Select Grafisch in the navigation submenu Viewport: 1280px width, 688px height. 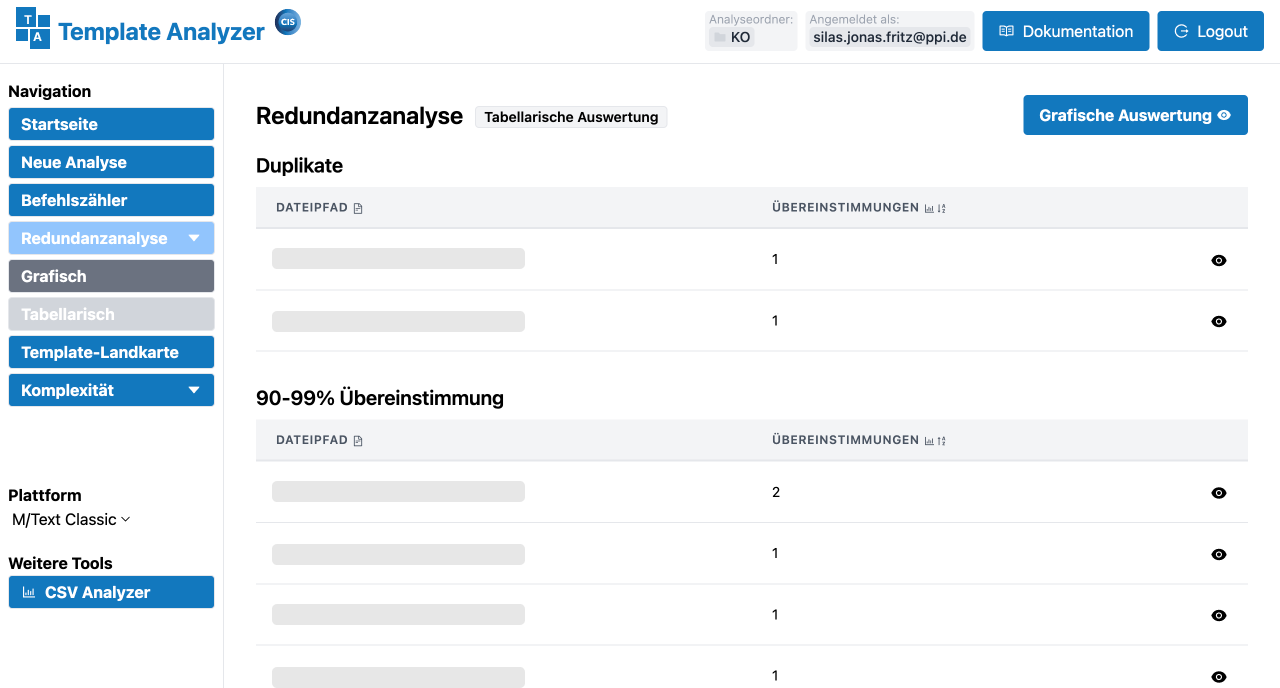[x=111, y=276]
